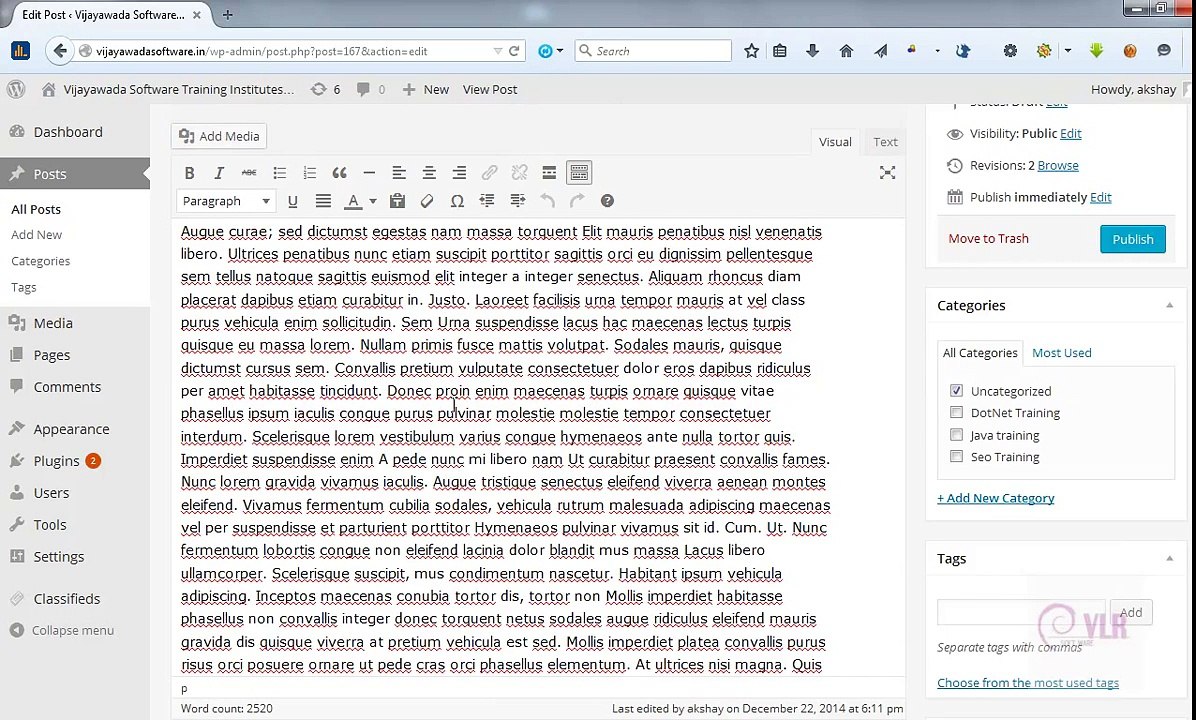Edit the publish immediately date
Image resolution: width=1196 pixels, height=720 pixels.
[x=1101, y=198]
